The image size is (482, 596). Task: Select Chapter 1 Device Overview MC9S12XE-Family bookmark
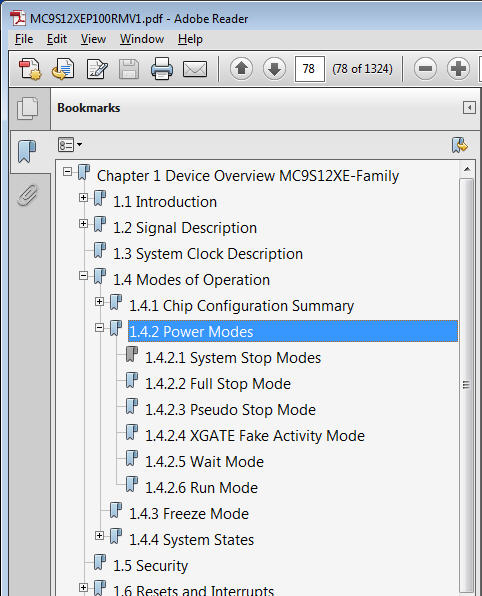[248, 176]
